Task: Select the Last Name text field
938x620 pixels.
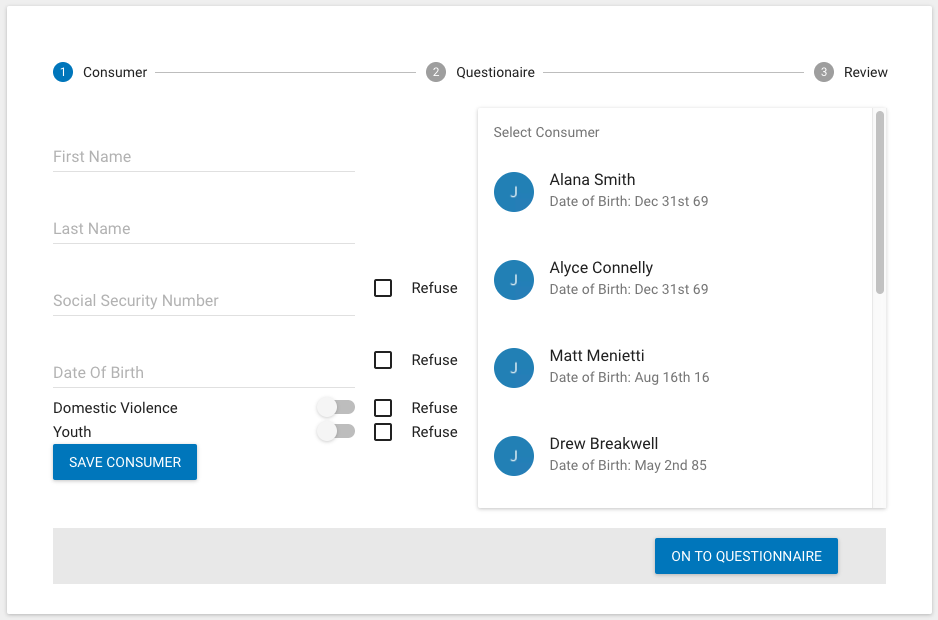Action: [x=203, y=229]
